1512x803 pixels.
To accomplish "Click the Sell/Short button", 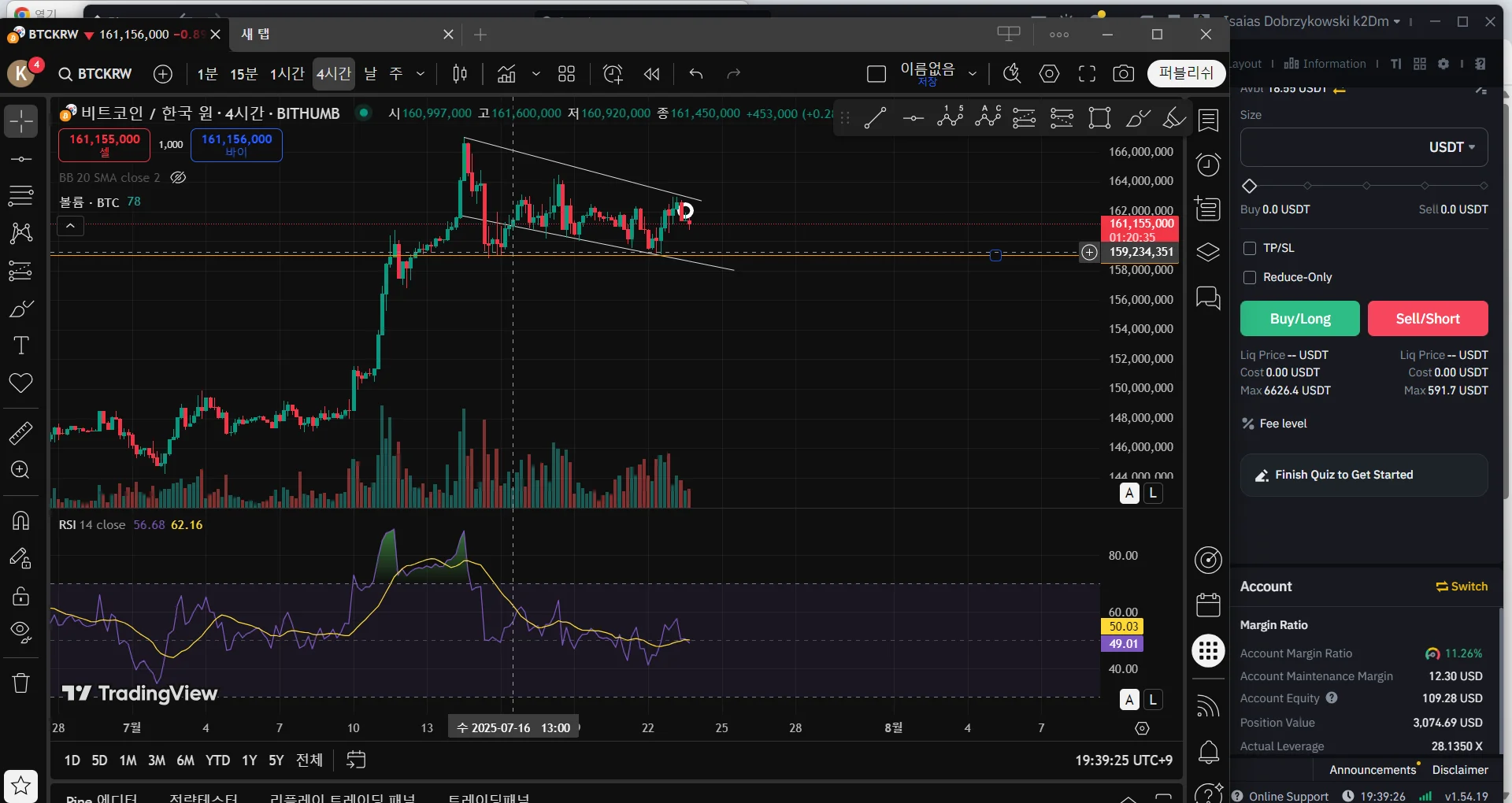I will pos(1428,319).
